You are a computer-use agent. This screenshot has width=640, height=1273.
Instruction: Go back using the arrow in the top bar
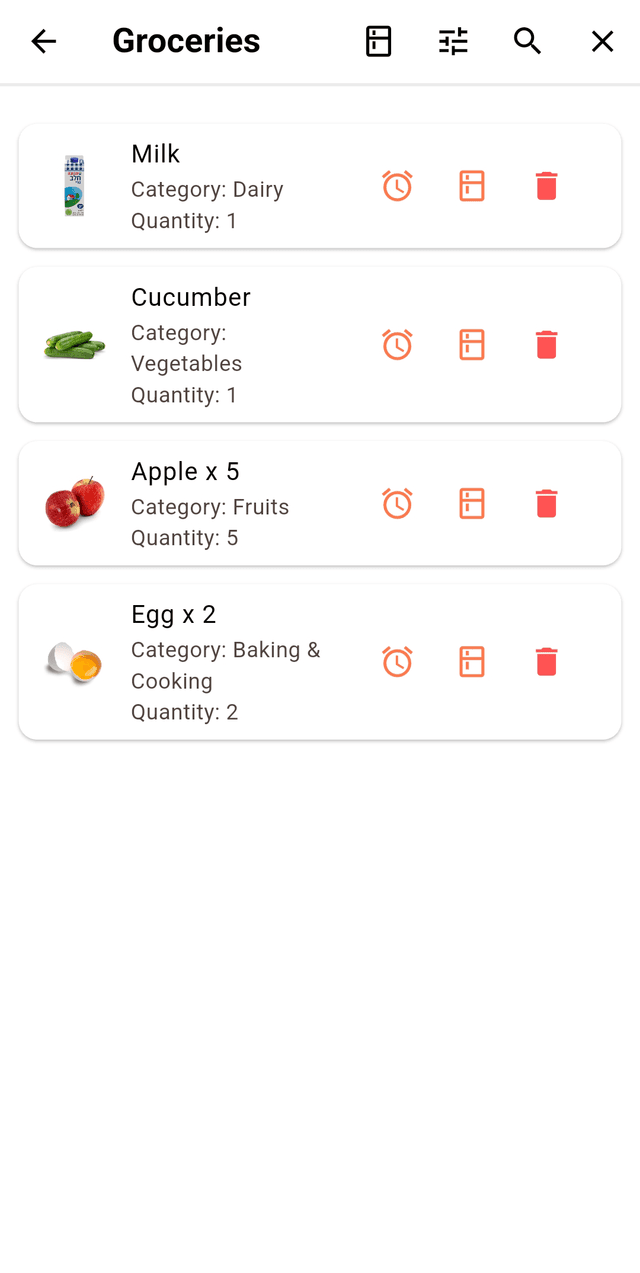click(x=43, y=41)
